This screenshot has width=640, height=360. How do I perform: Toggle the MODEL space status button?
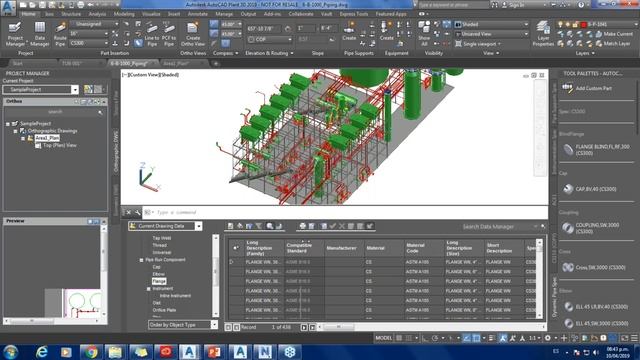click(x=383, y=338)
